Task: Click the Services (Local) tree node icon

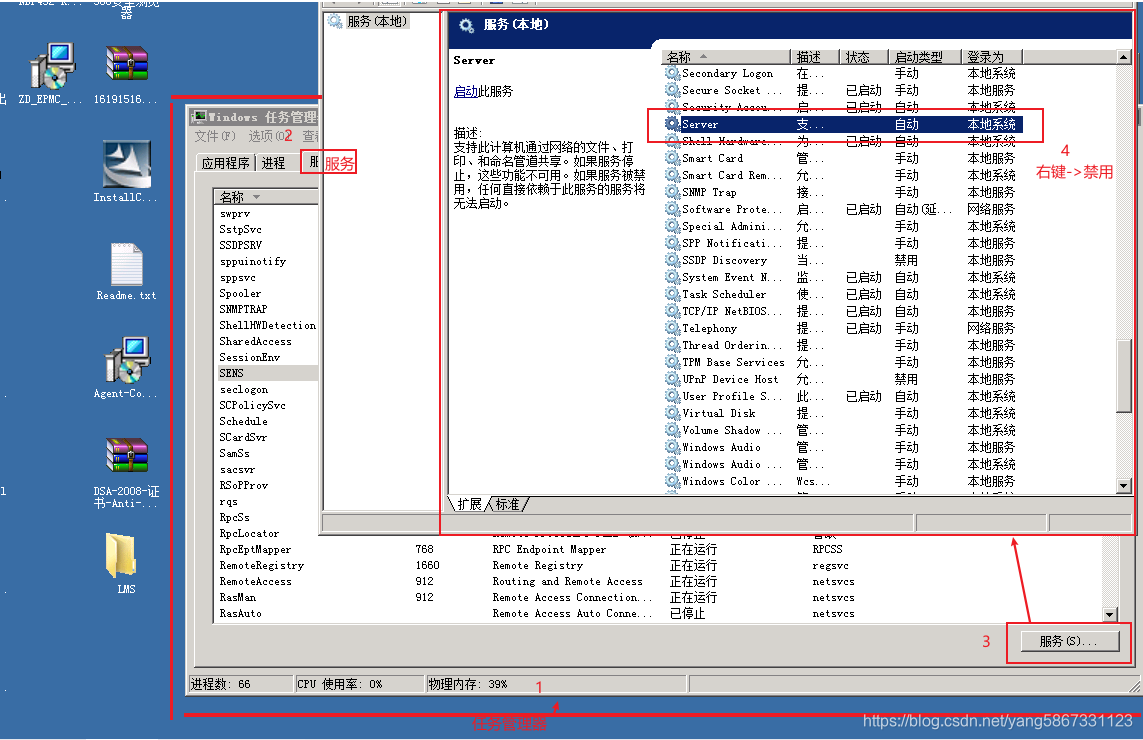Action: (x=335, y=21)
